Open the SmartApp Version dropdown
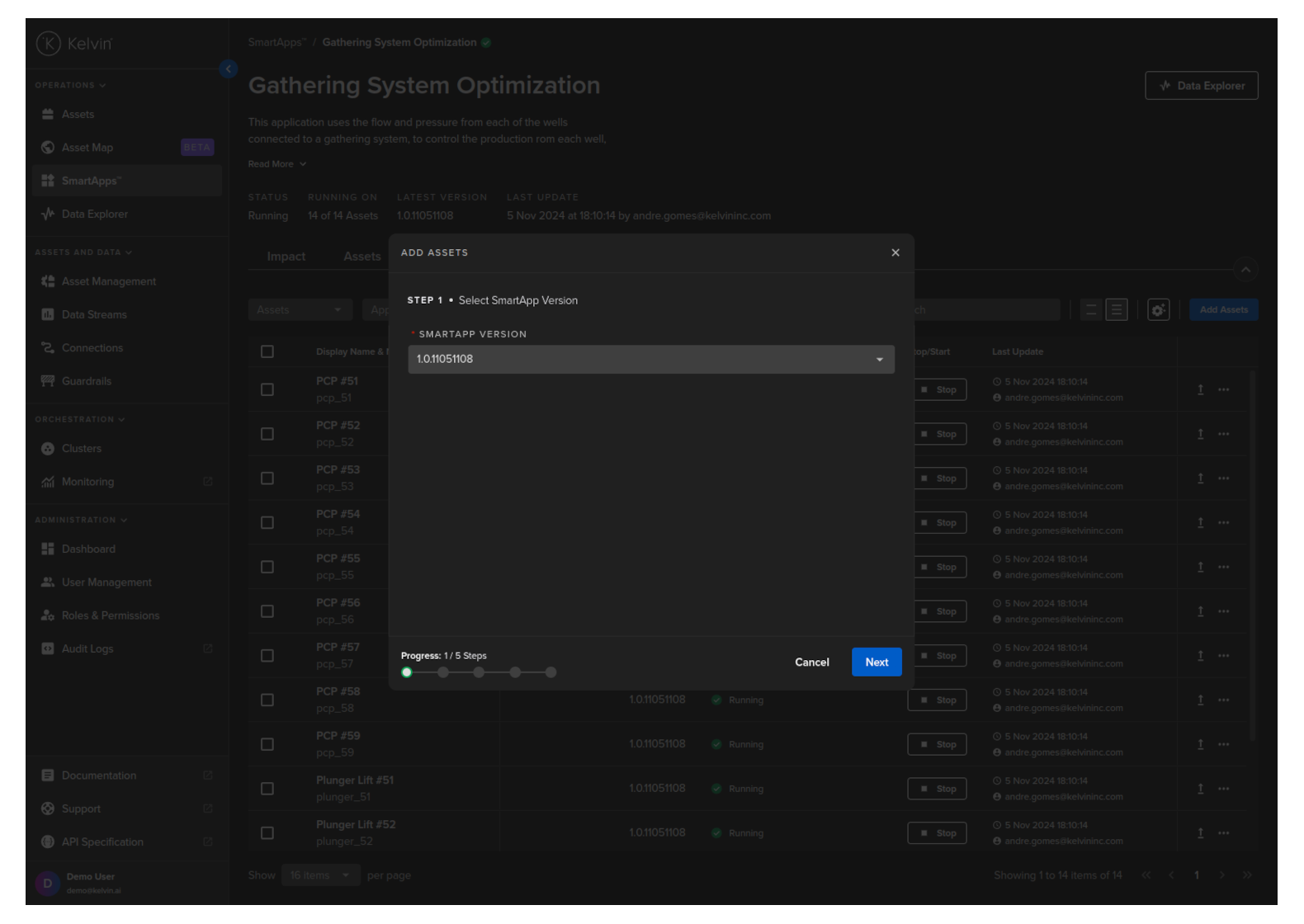This screenshot has width=1304, height=924. [x=650, y=360]
